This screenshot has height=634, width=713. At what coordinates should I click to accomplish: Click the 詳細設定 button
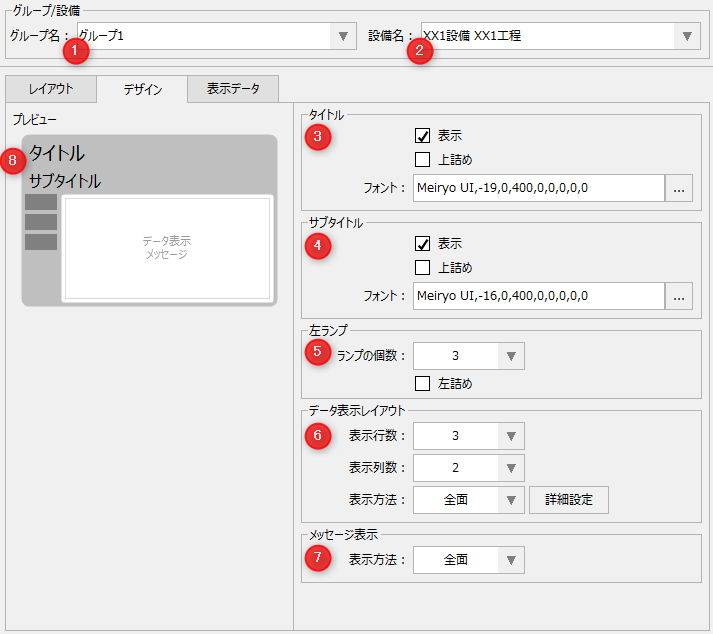click(x=568, y=500)
